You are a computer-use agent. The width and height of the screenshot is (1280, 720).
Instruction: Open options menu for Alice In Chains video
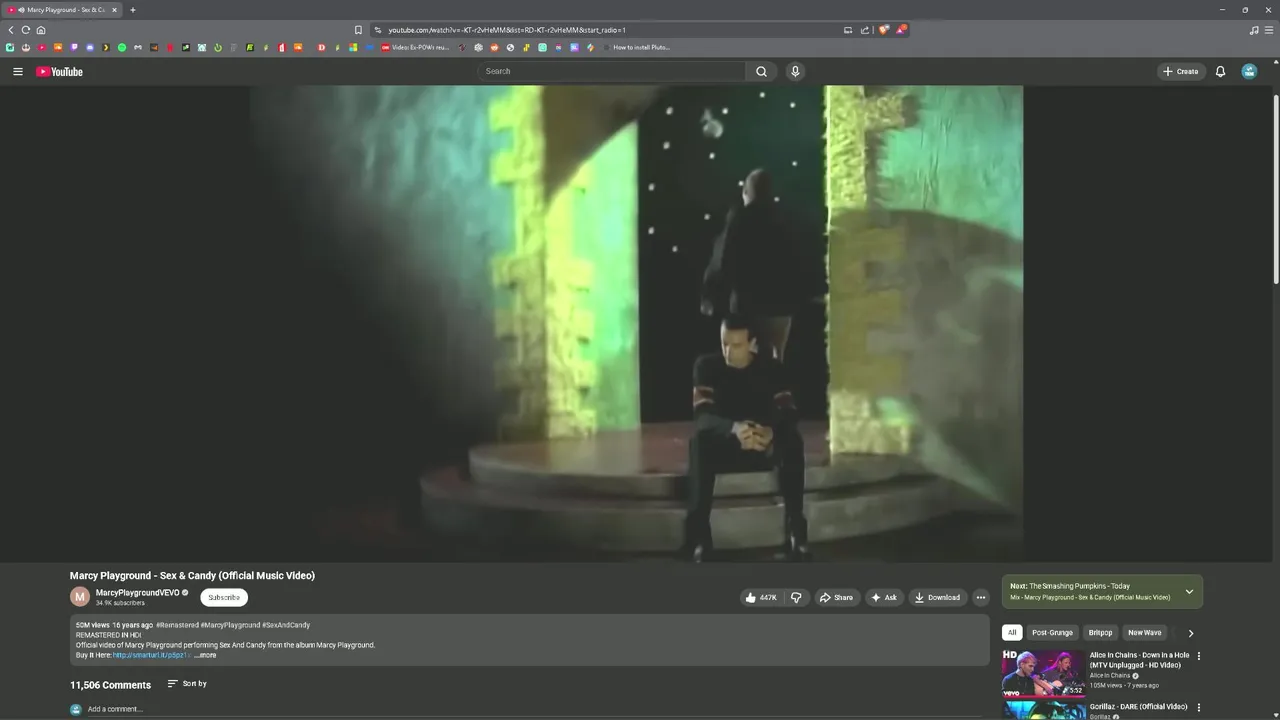[x=1199, y=656]
